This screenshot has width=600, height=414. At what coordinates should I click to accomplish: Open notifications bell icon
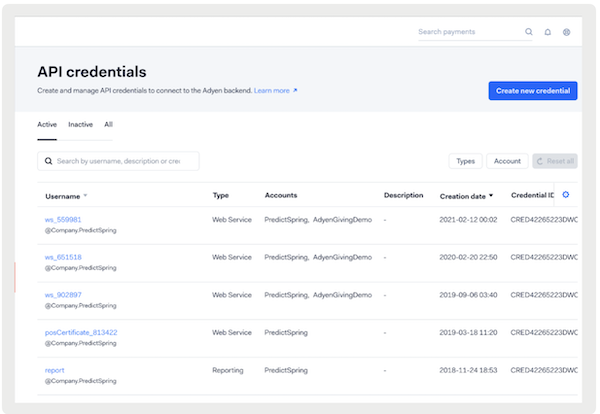tap(548, 32)
